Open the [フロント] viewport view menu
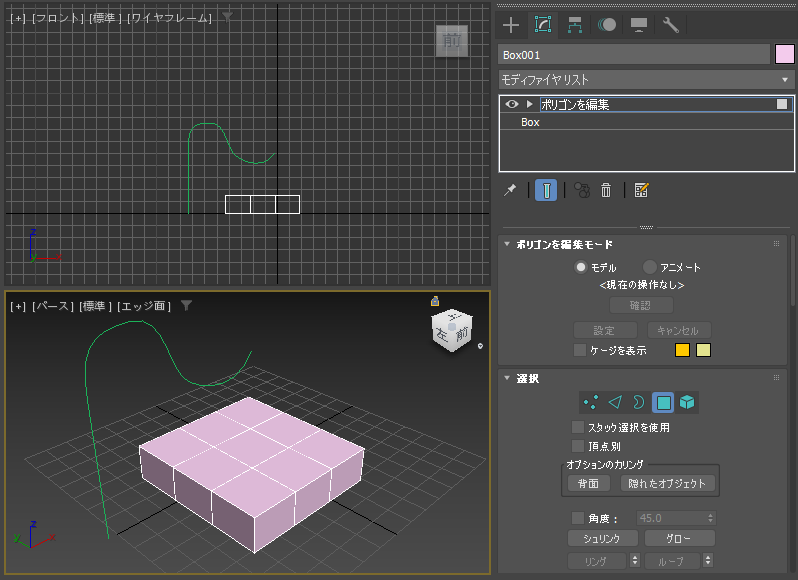798x580 pixels. pos(58,18)
